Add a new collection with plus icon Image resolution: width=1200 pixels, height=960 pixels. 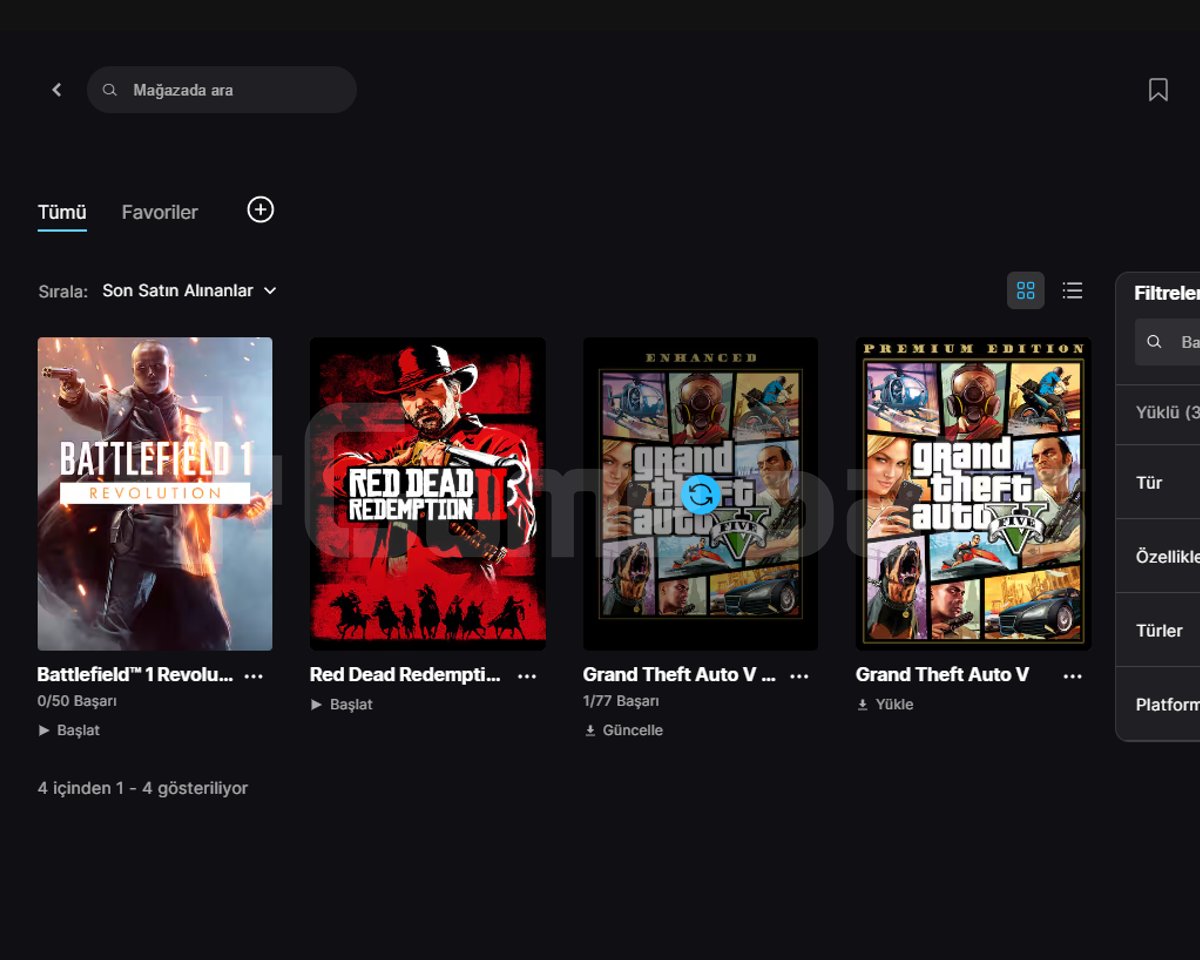260,210
